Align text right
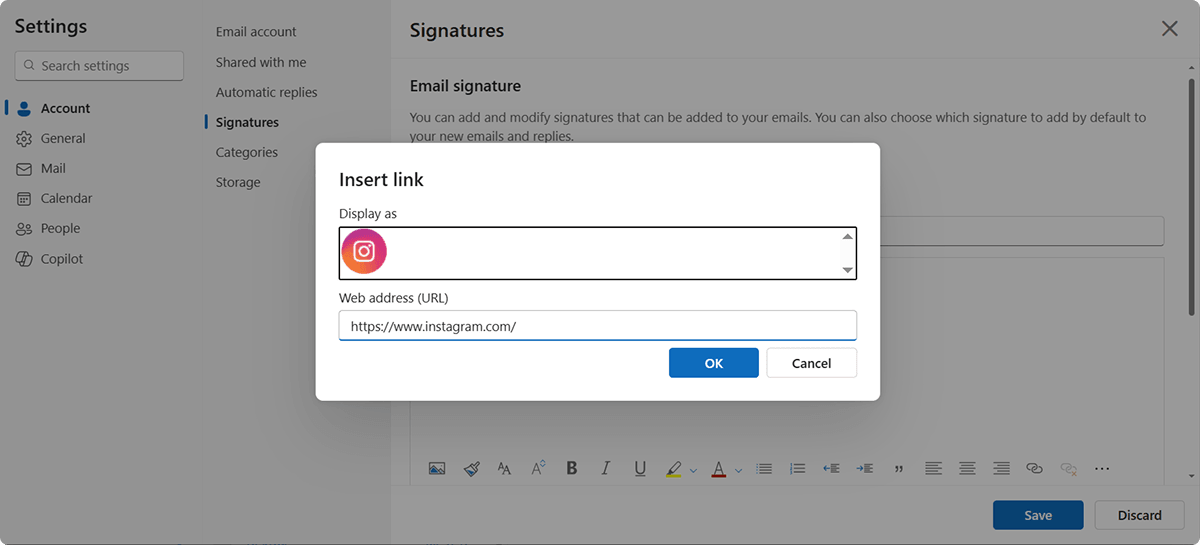The height and width of the screenshot is (545, 1200). 1001,468
